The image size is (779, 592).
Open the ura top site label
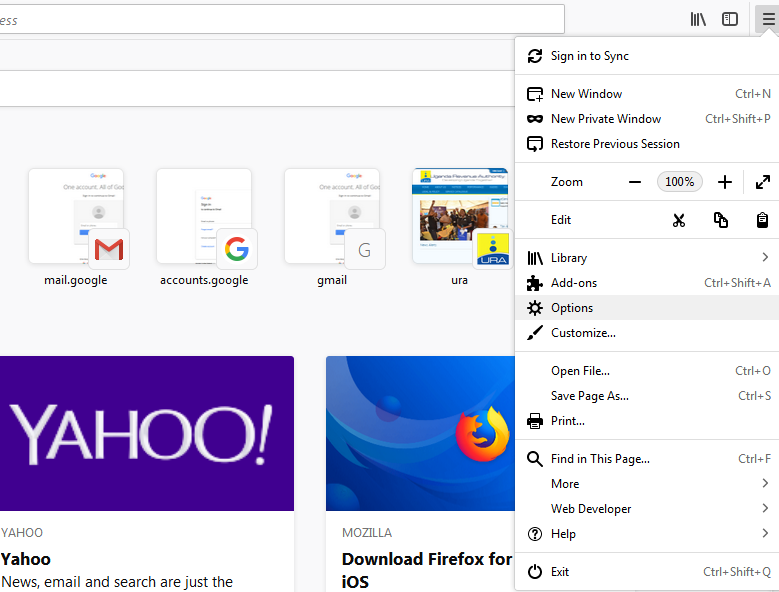[460, 280]
